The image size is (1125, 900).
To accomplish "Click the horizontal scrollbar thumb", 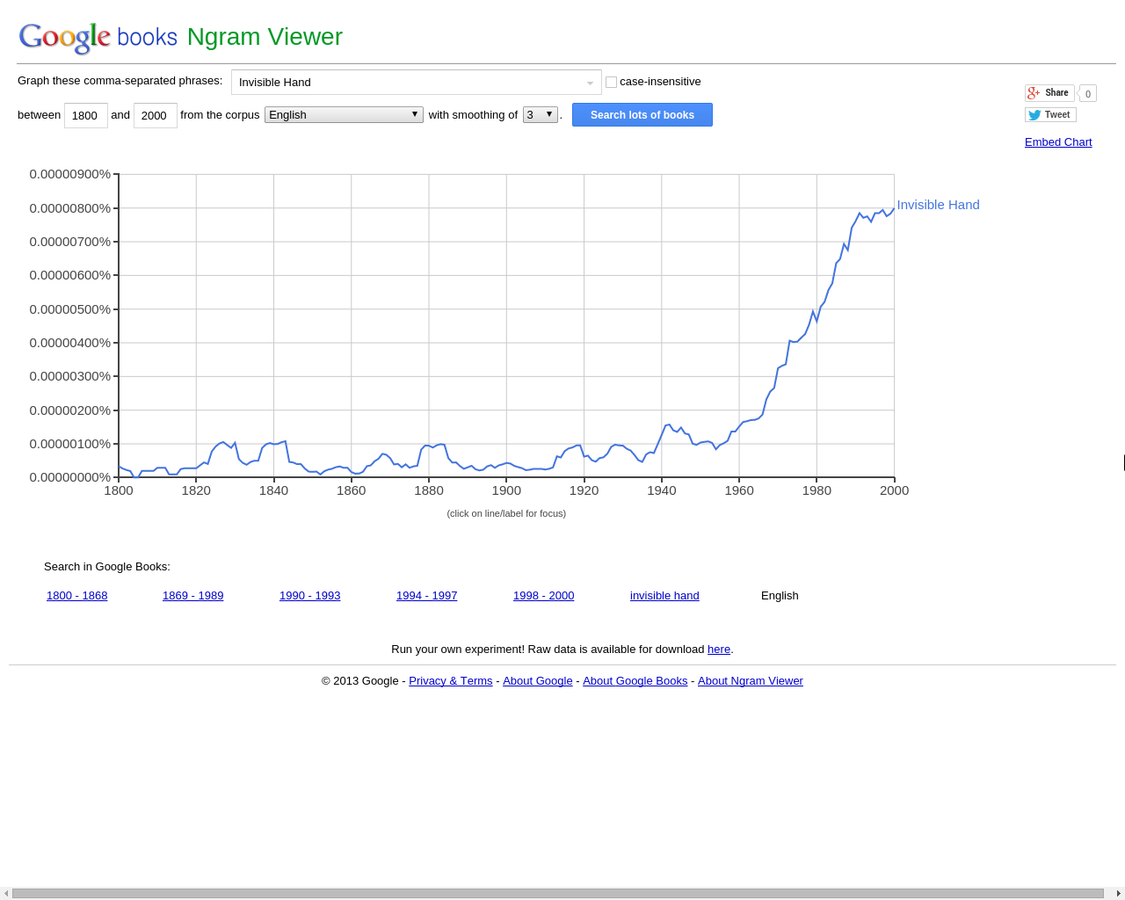I will (x=557, y=894).
